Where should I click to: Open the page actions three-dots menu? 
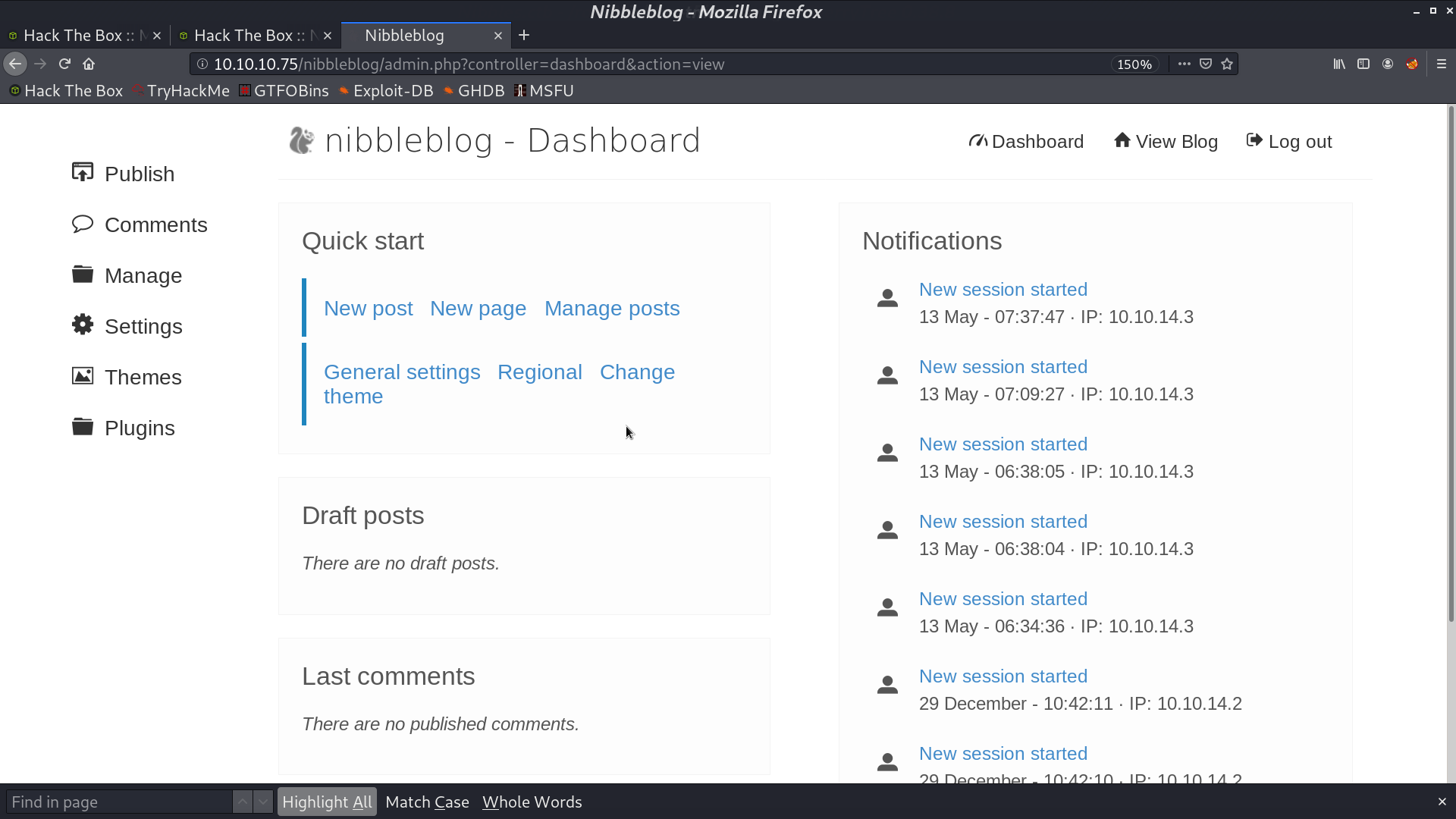(x=1184, y=64)
